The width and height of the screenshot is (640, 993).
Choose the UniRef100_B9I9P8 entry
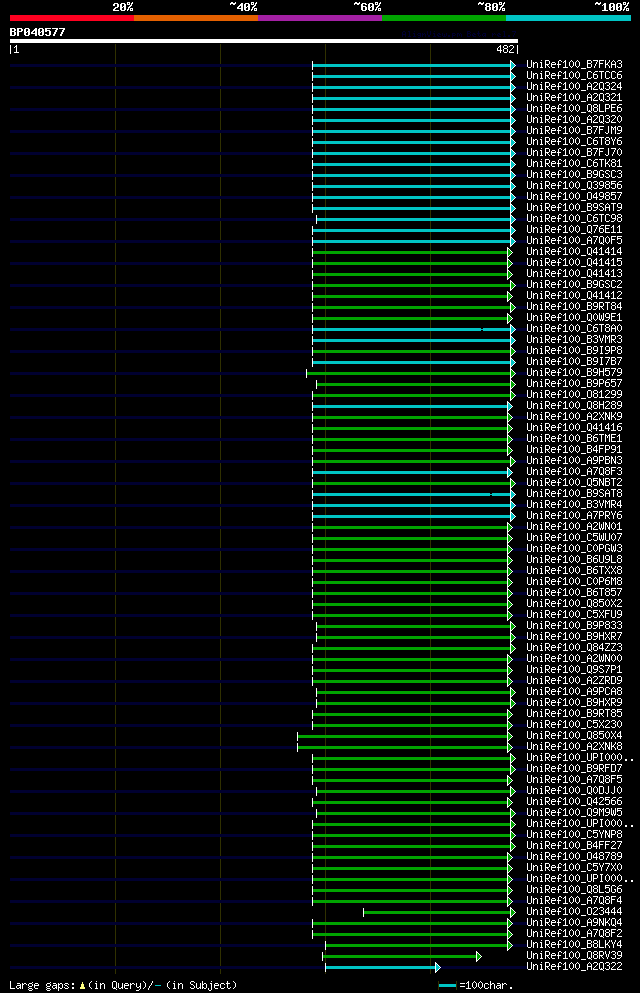click(x=574, y=350)
